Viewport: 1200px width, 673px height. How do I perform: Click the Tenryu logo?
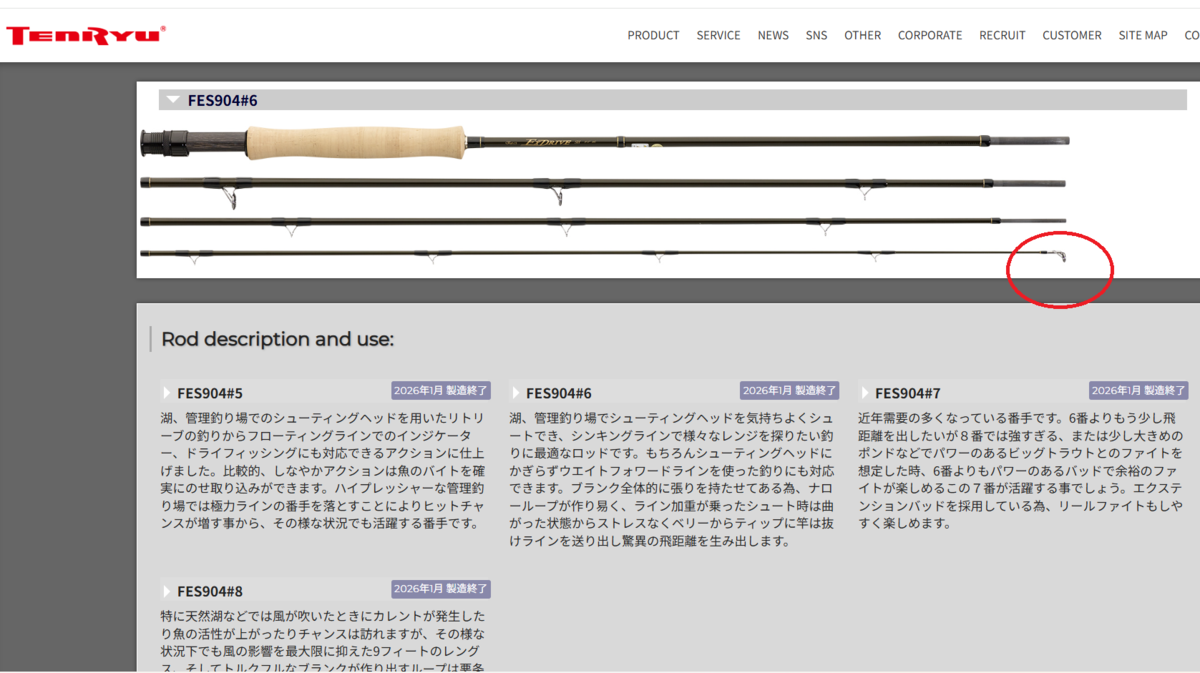tap(86, 35)
